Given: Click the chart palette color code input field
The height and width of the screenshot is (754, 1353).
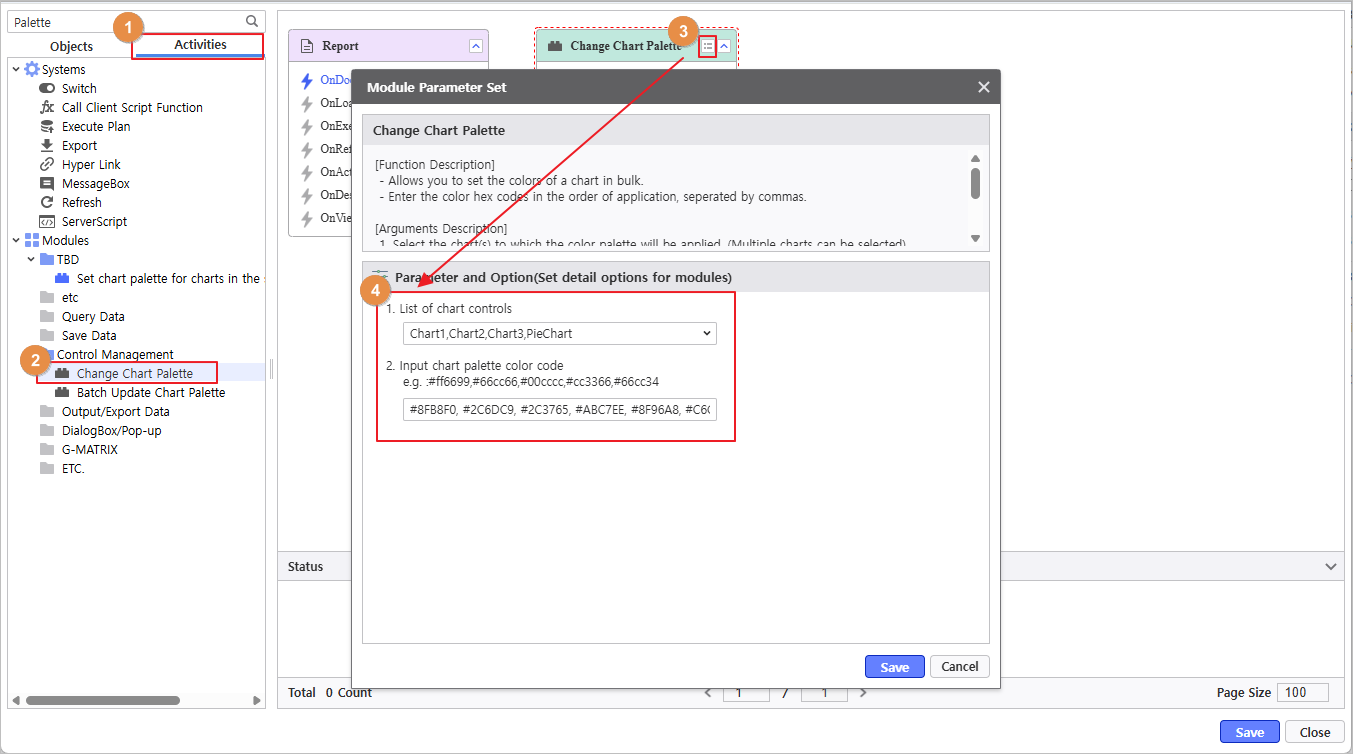Looking at the screenshot, I should 559,410.
